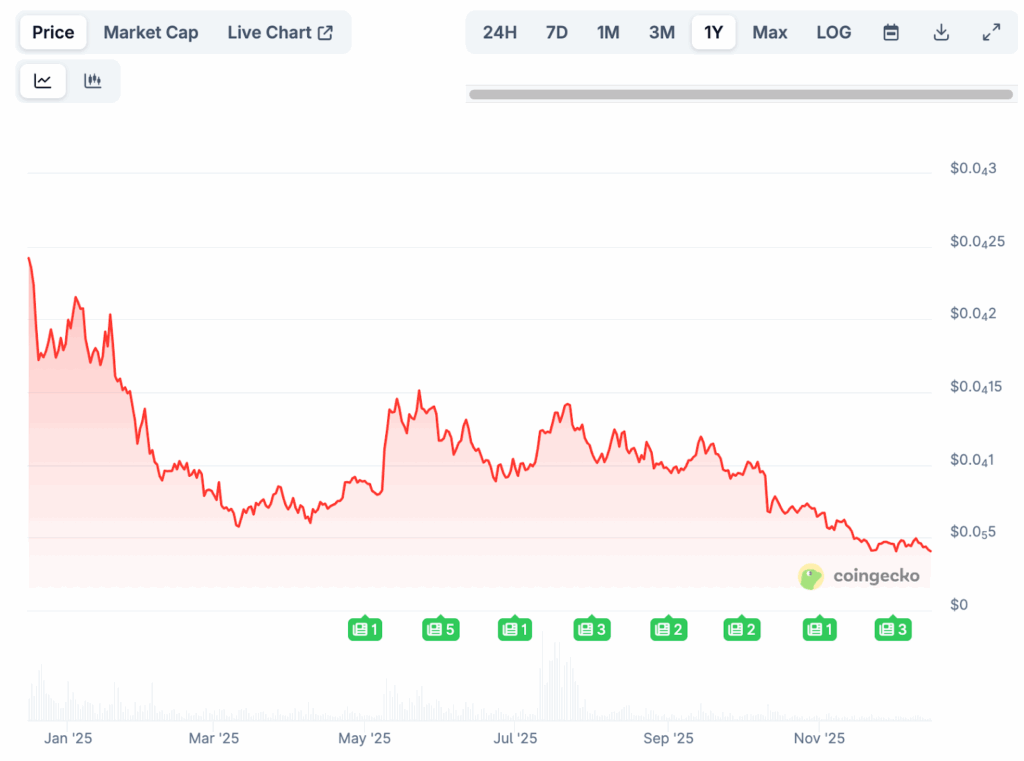Download the chart data
This screenshot has height=761, width=1024.
coord(941,32)
